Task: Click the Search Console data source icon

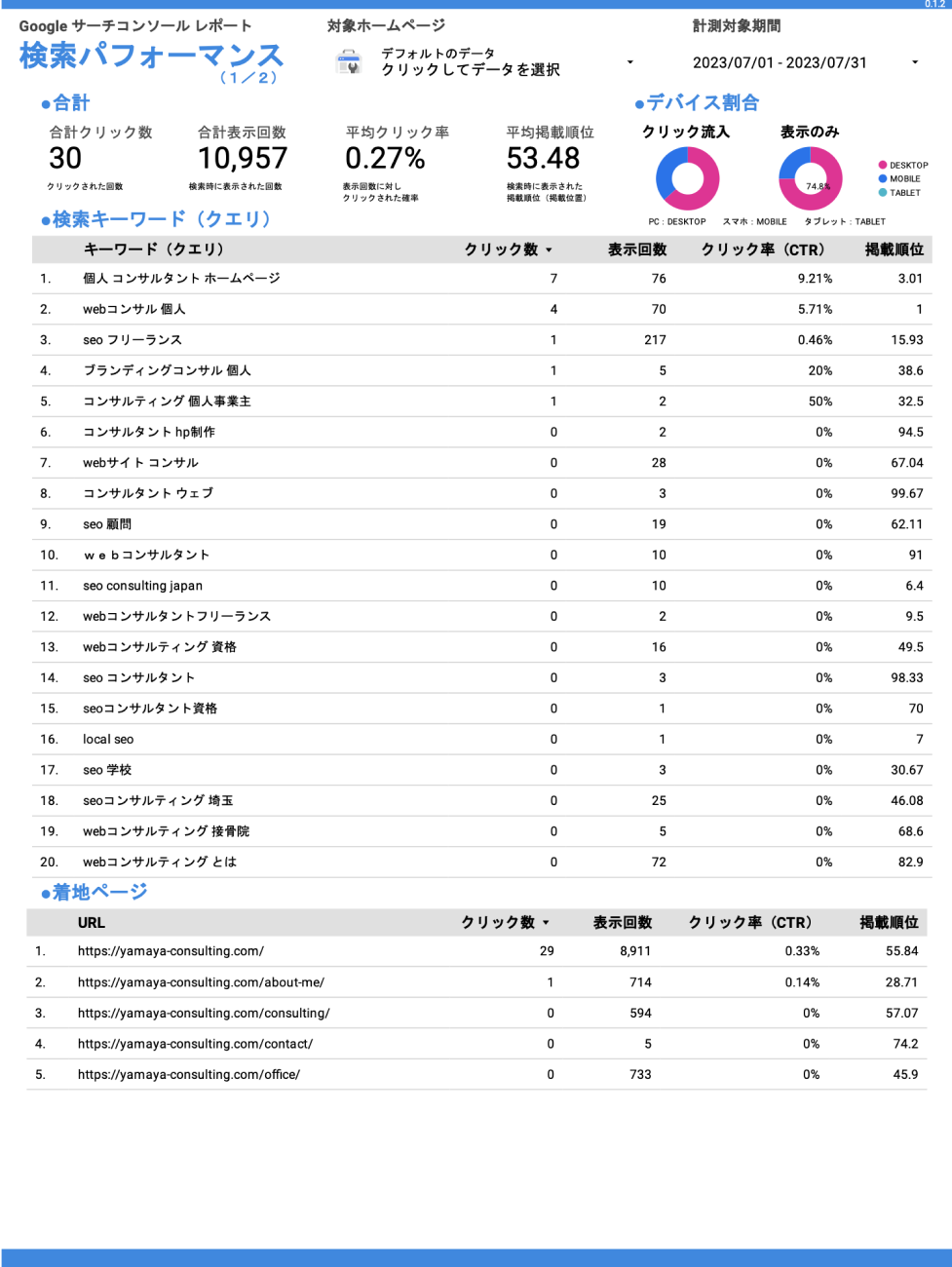Action: [349, 62]
